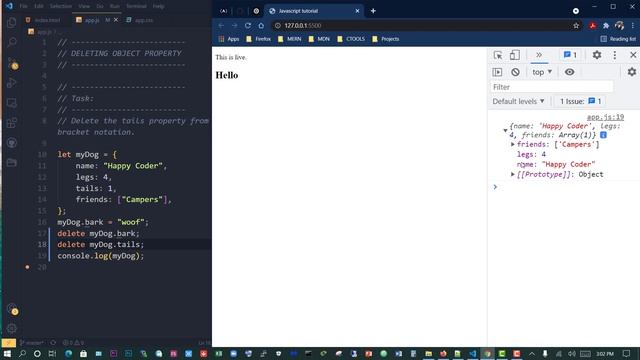Open Remote Explorer in VS Code activity bar
Screen dimensions: 640x360
point(12,103)
